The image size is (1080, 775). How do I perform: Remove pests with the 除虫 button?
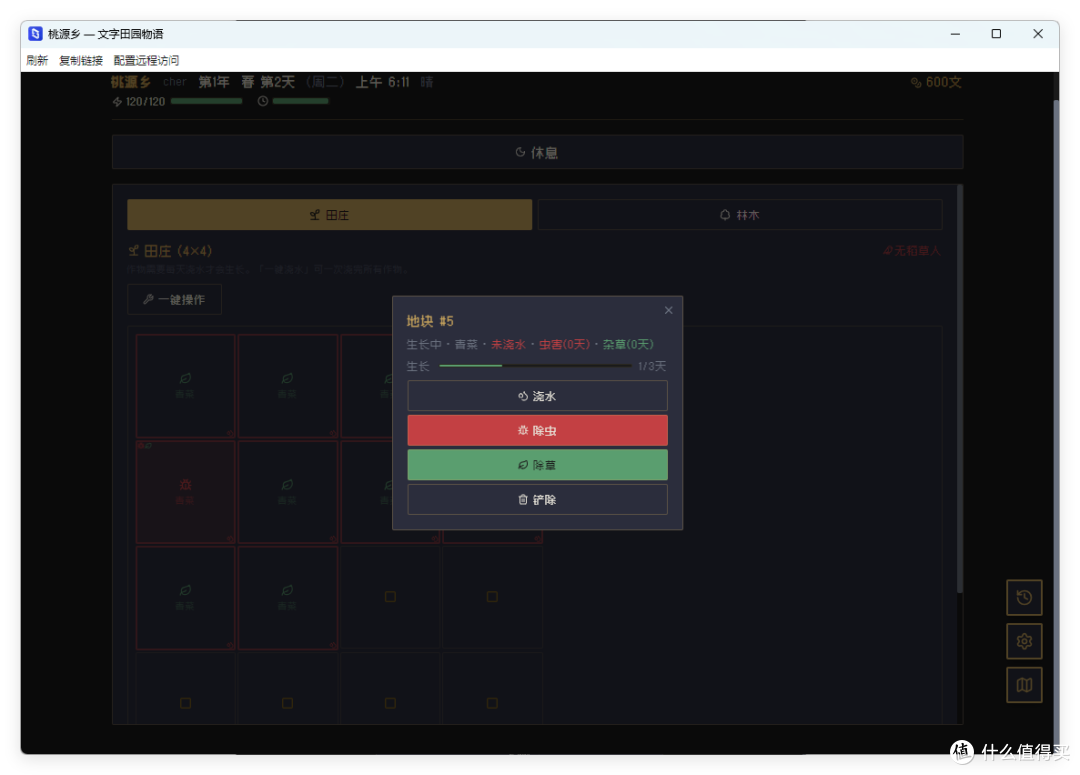click(537, 431)
